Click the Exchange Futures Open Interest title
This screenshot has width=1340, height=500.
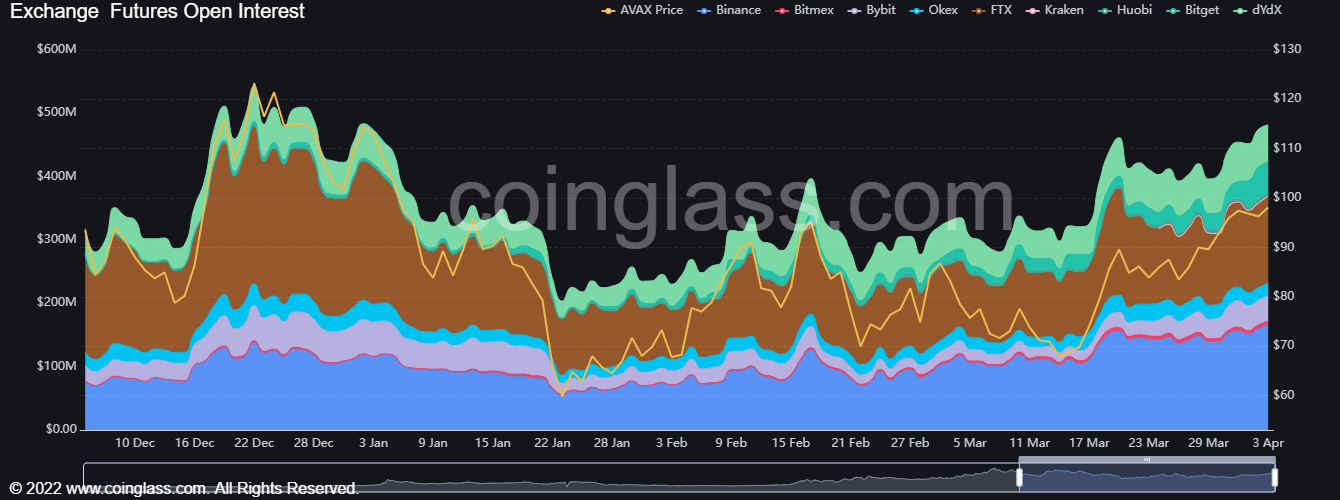(157, 12)
